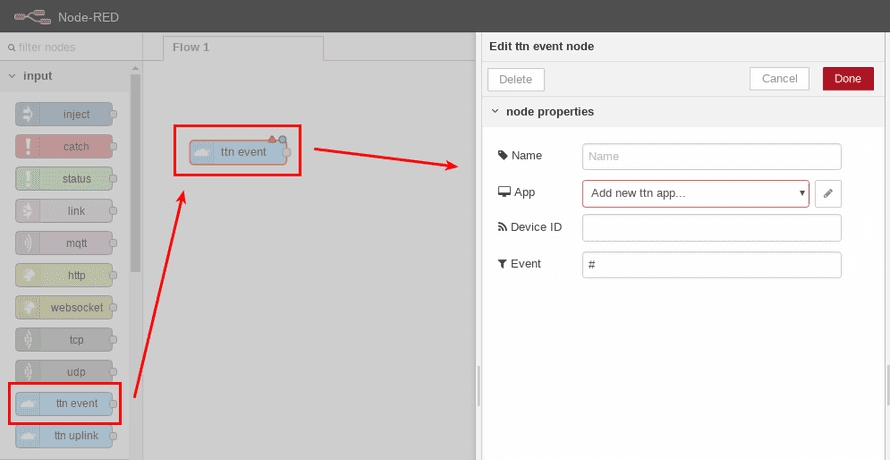Screen dimensions: 890x460
Task: Select the catch node in palette
Action: pyautogui.click(x=65, y=146)
